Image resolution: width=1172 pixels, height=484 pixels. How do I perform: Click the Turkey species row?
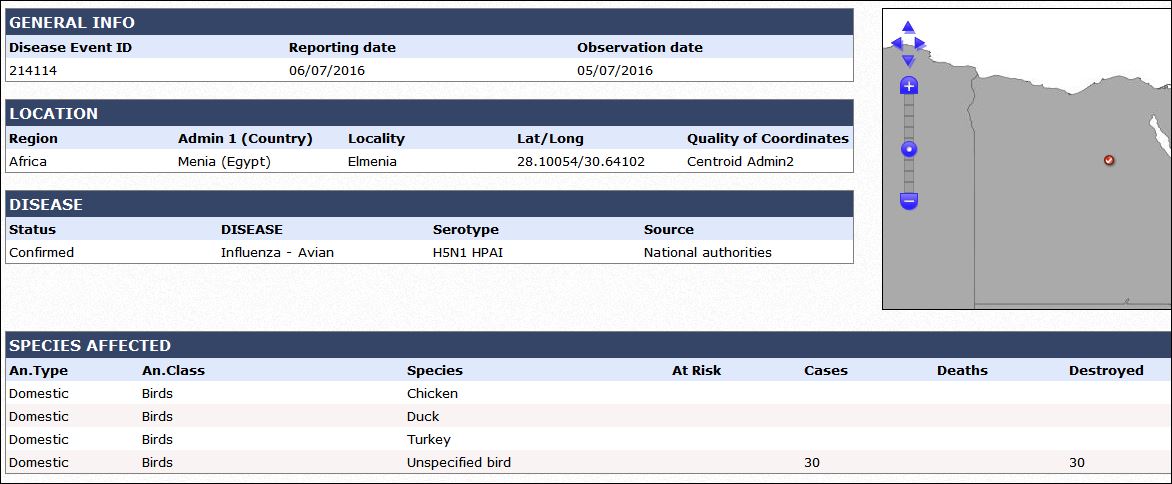point(588,439)
